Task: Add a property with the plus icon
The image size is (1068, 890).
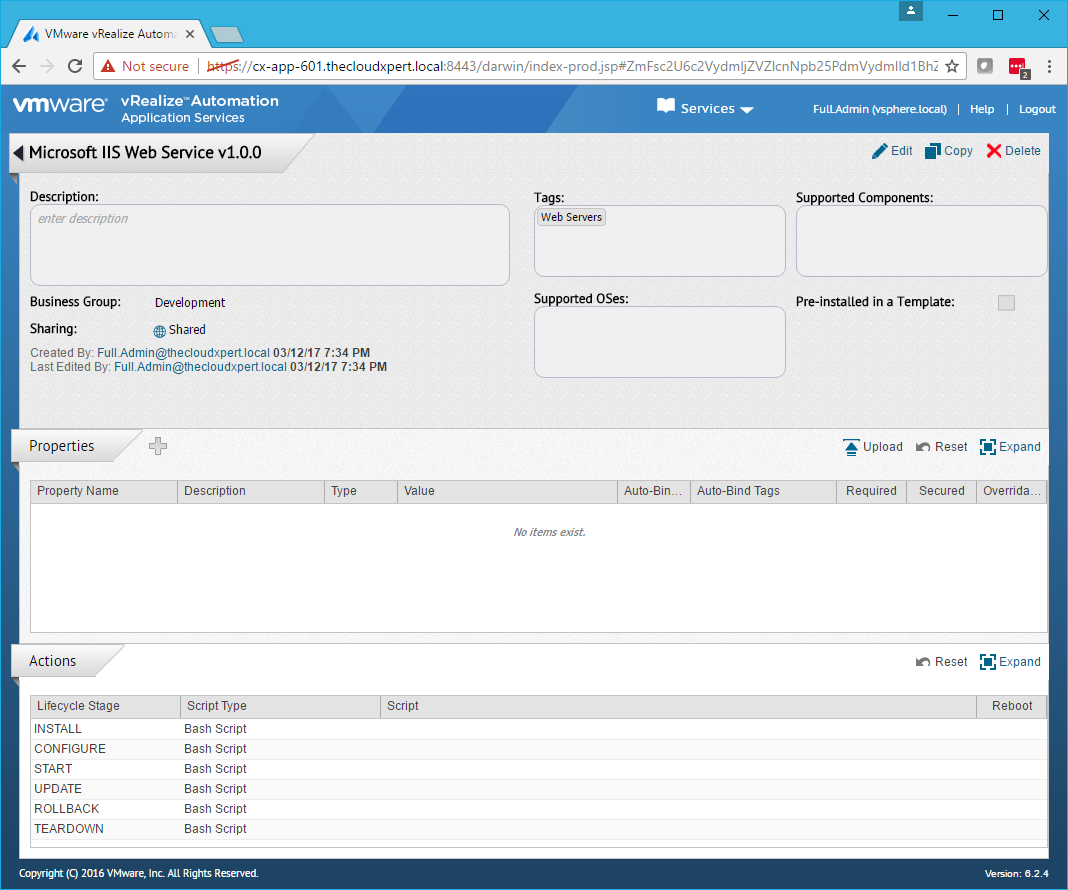Action: (x=158, y=447)
